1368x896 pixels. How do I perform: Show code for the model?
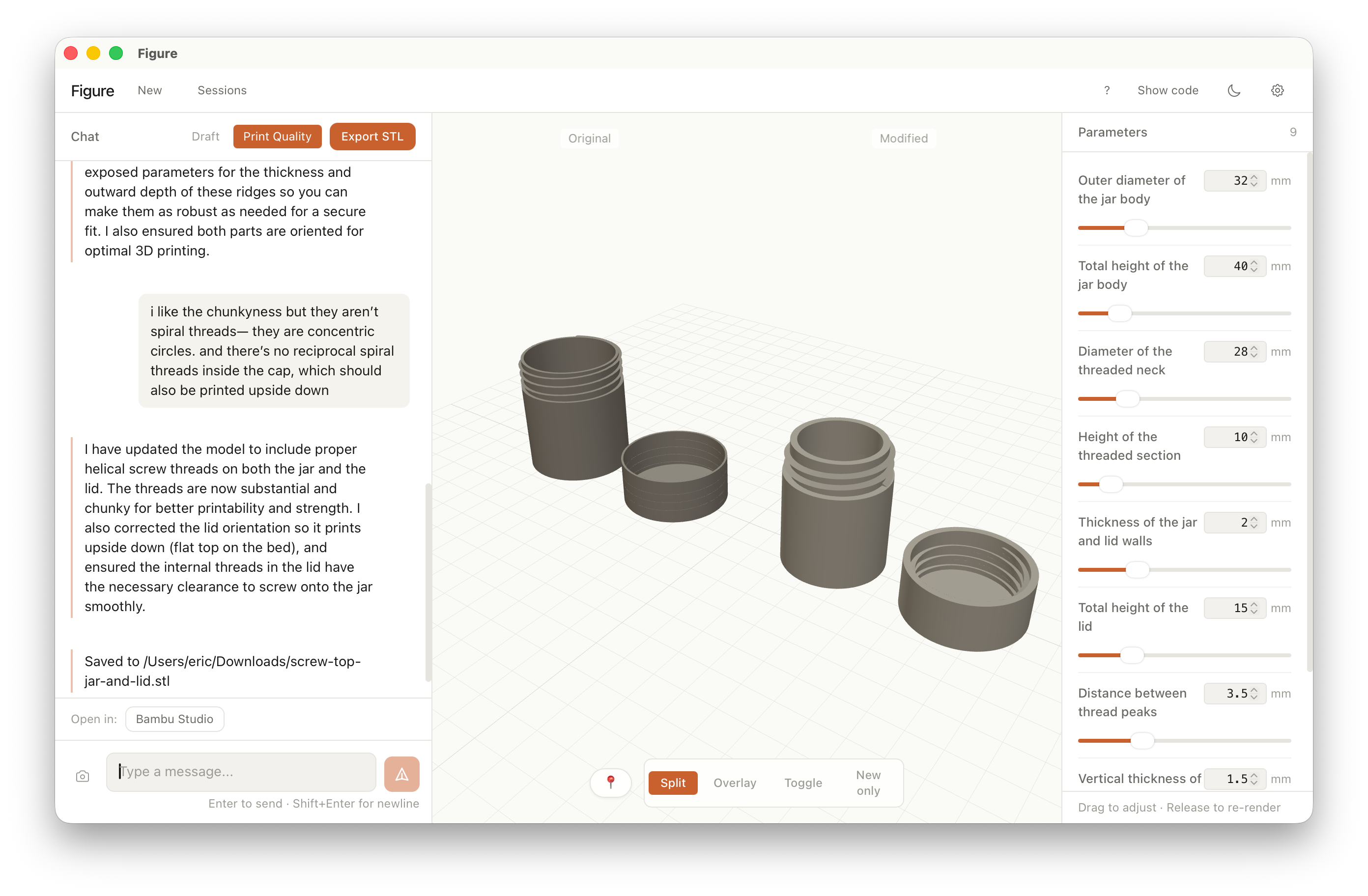(x=1168, y=90)
